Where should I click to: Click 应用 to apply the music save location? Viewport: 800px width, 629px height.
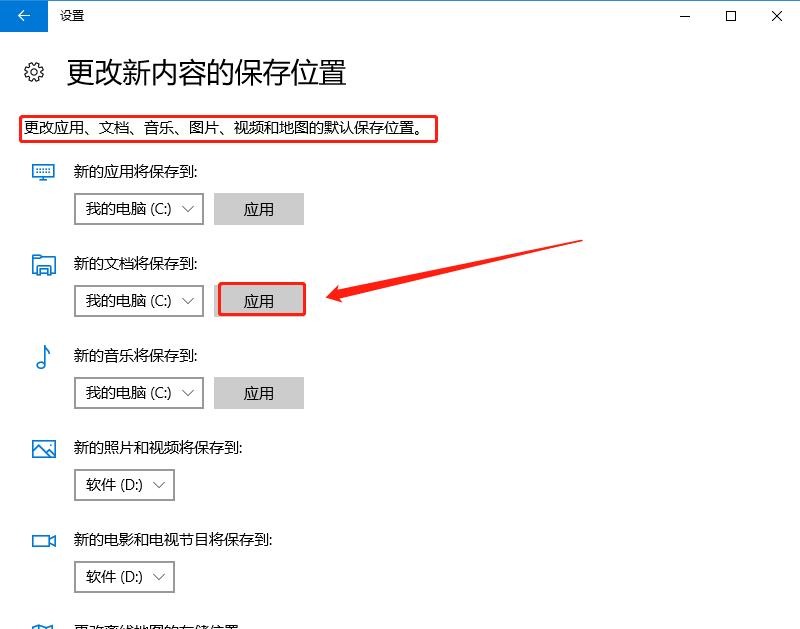coord(259,393)
